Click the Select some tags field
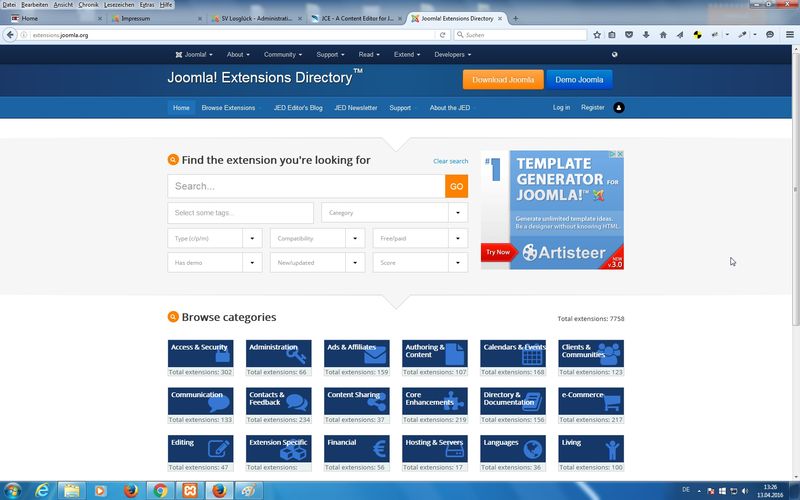This screenshot has width=800, height=500. (x=240, y=213)
